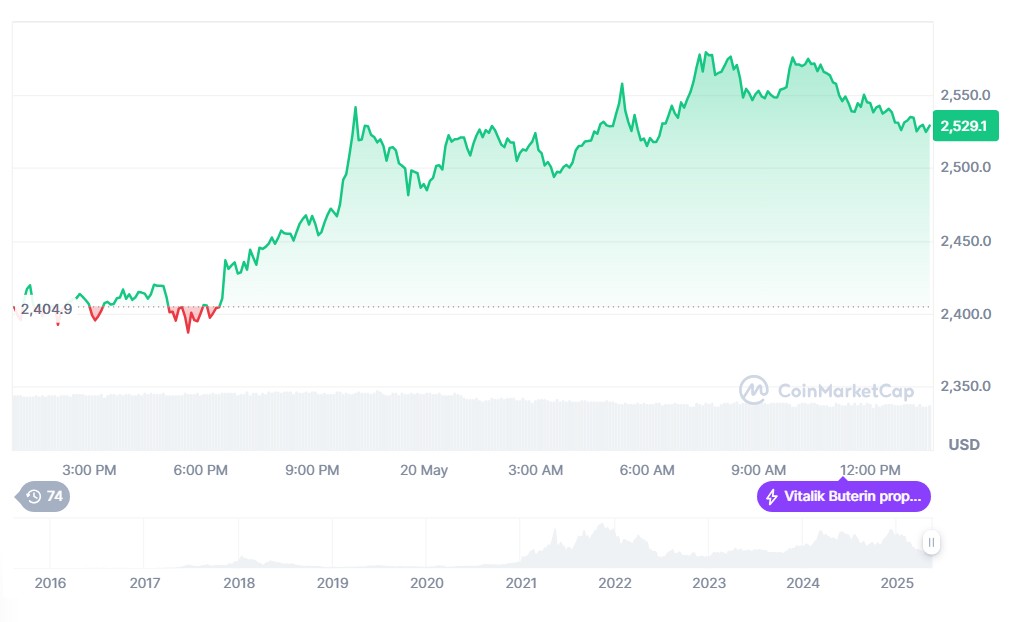1011x622 pixels.
Task: Click the 6:00 AM time axis label
Action: [646, 470]
